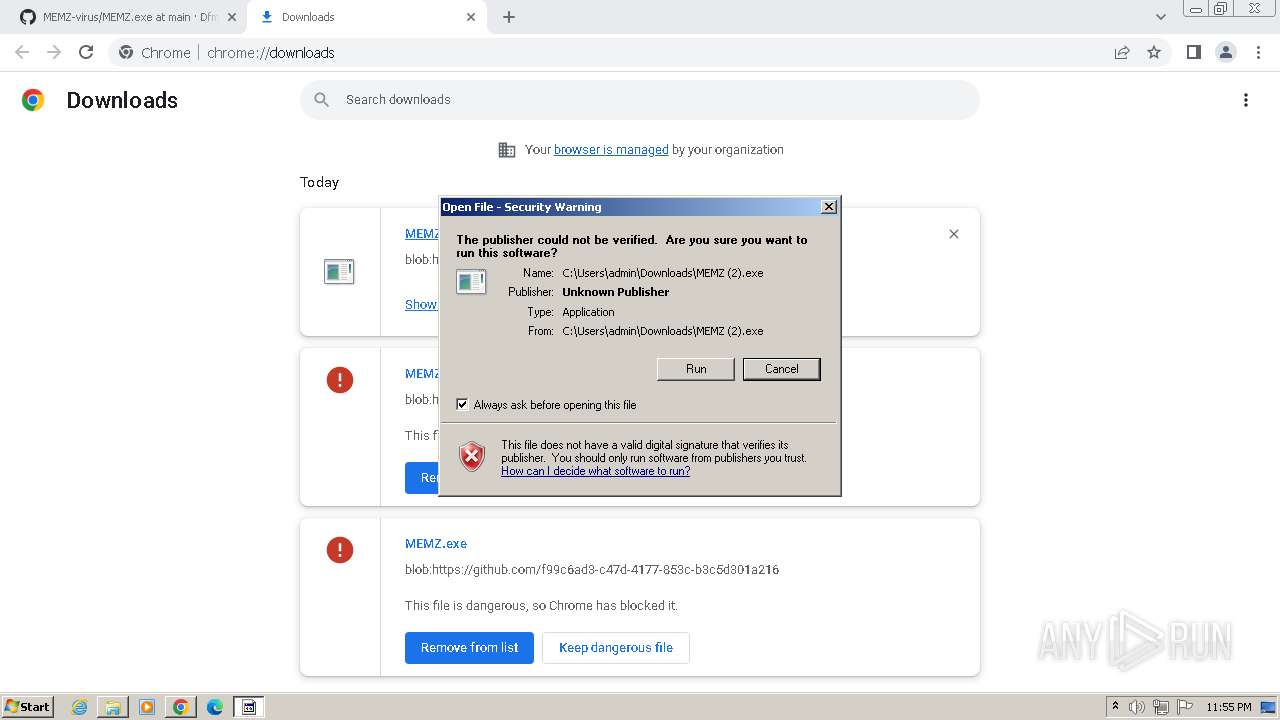This screenshot has width=1280, height=720.
Task: Click the browser is managed link
Action: [x=611, y=150]
